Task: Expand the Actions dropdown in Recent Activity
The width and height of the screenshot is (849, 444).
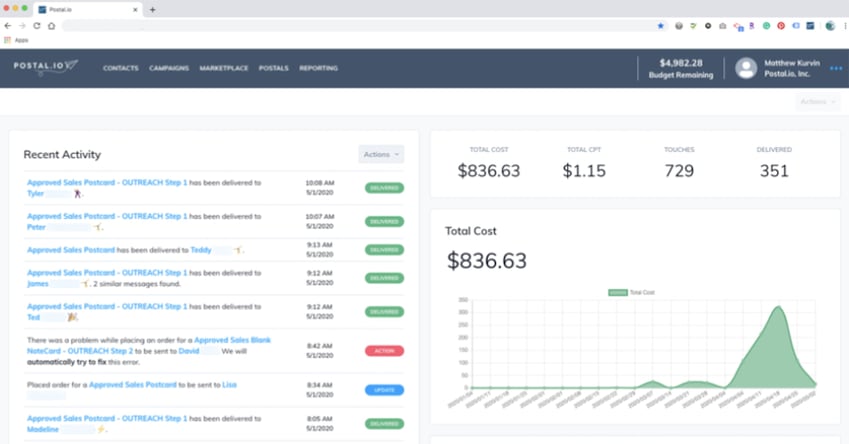Action: 381,154
